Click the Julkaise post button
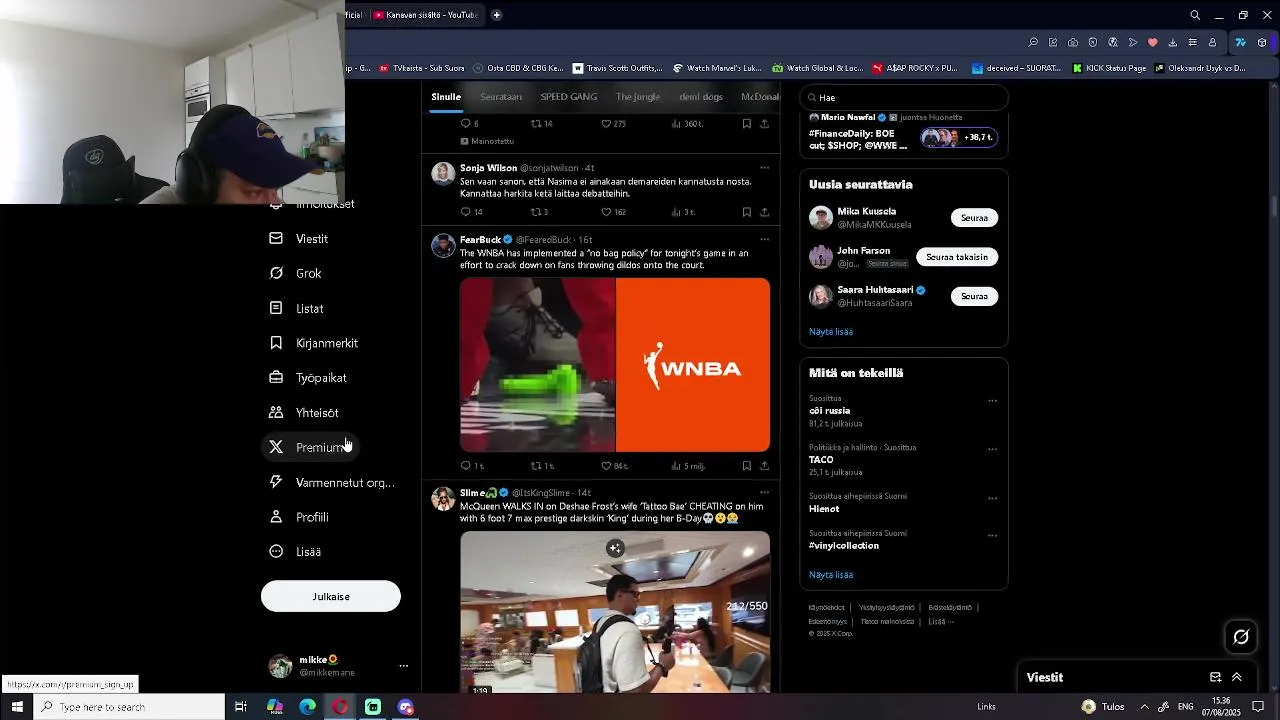The image size is (1280, 720). (x=331, y=596)
